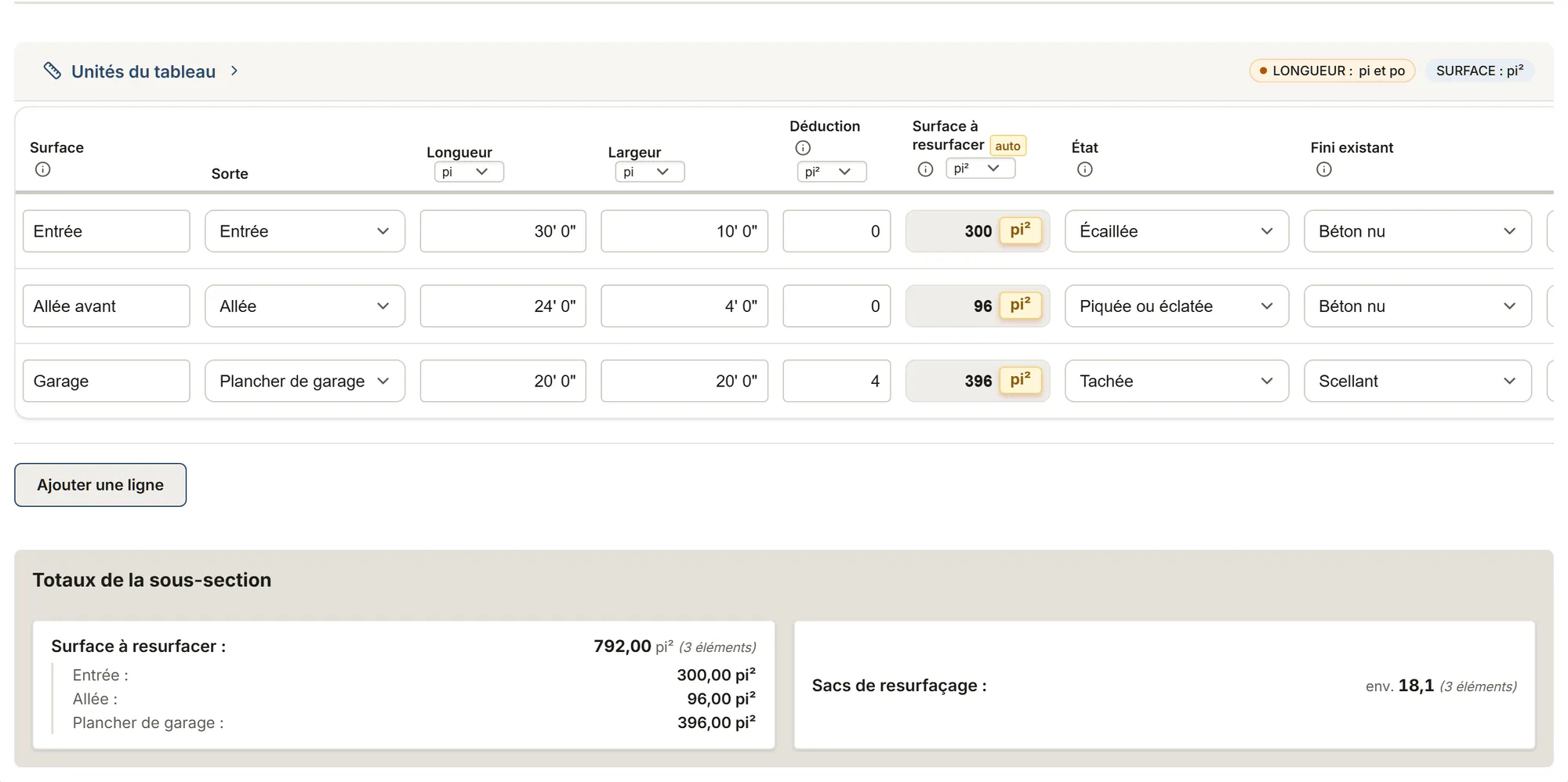Click the SURFACE pi² badge

click(1480, 71)
